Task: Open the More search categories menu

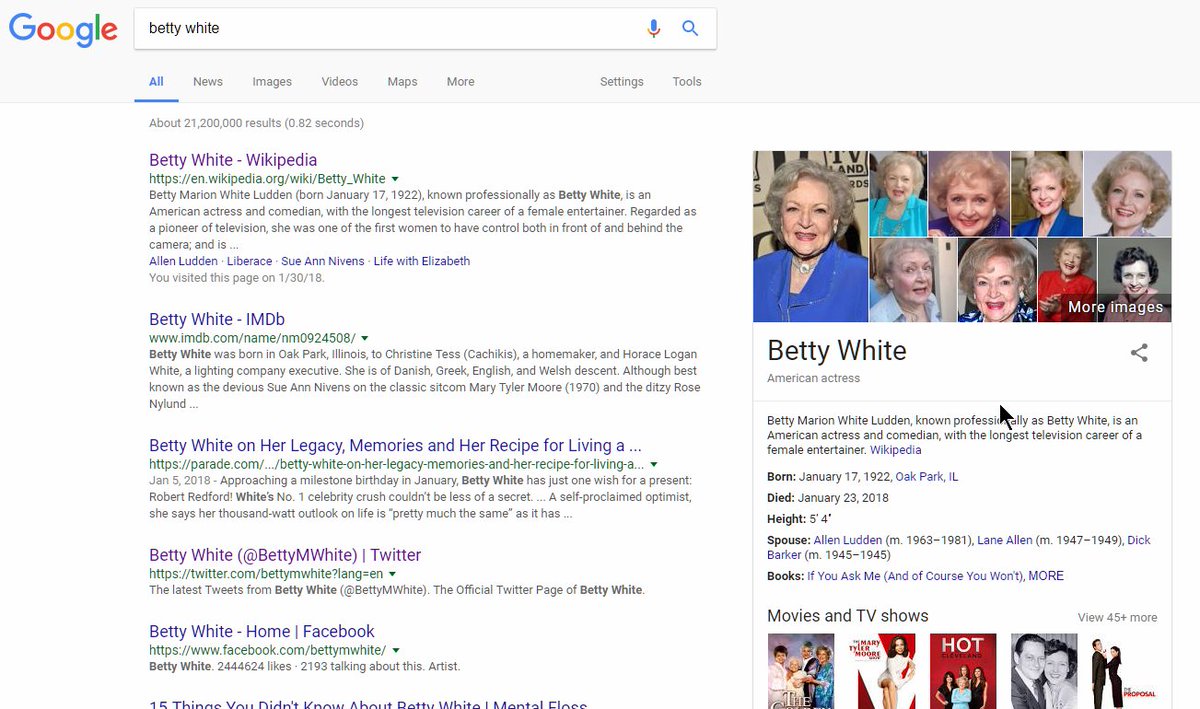Action: click(461, 82)
